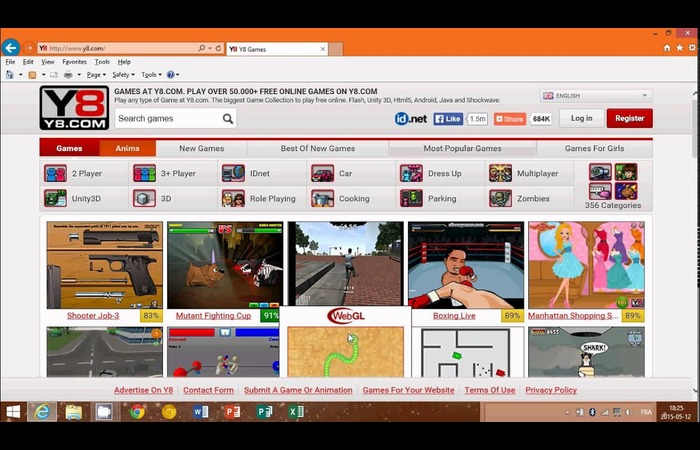700x450 pixels.
Task: Click the browser Forward arrow button
Action: (29, 48)
